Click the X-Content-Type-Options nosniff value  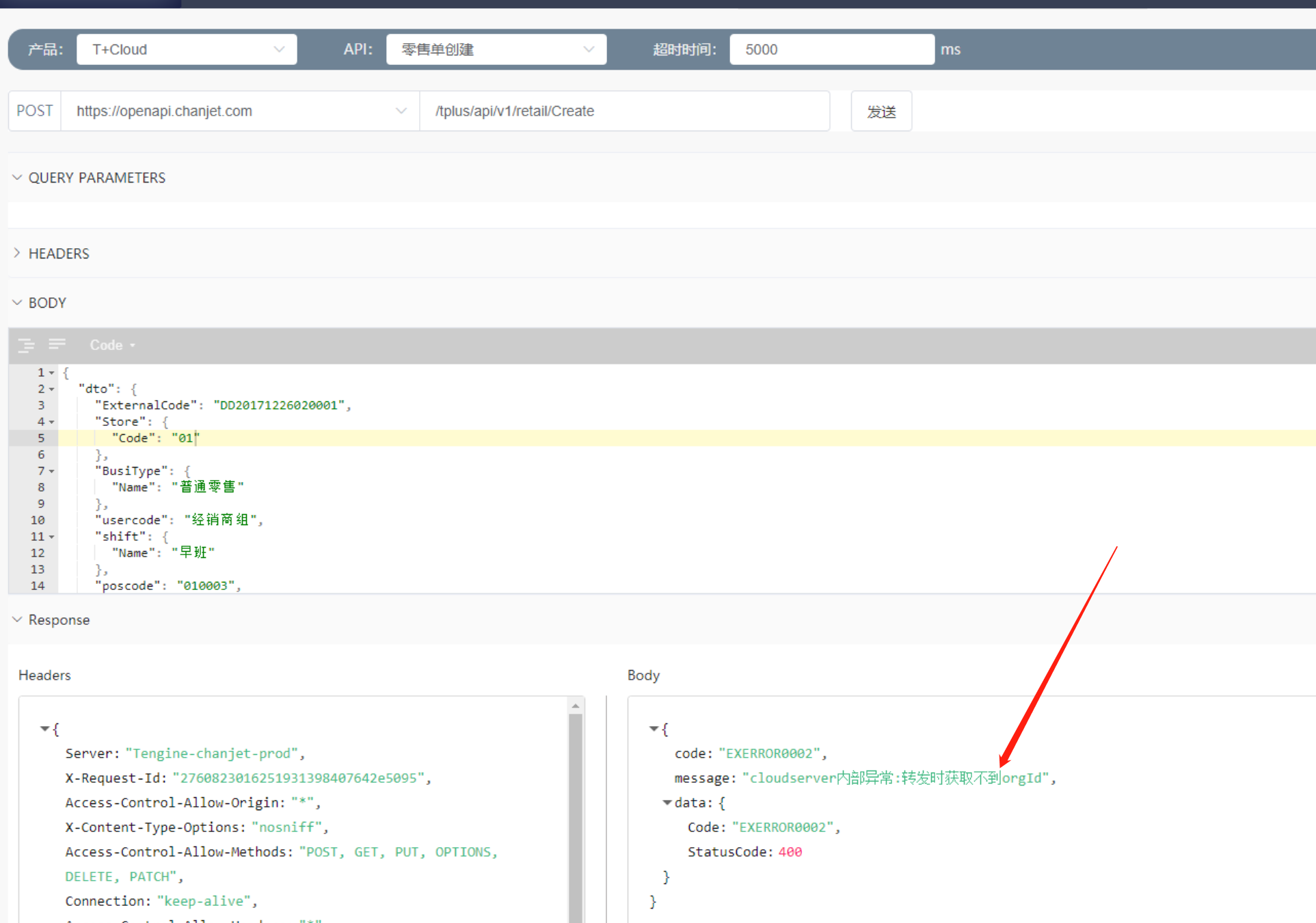[x=287, y=827]
